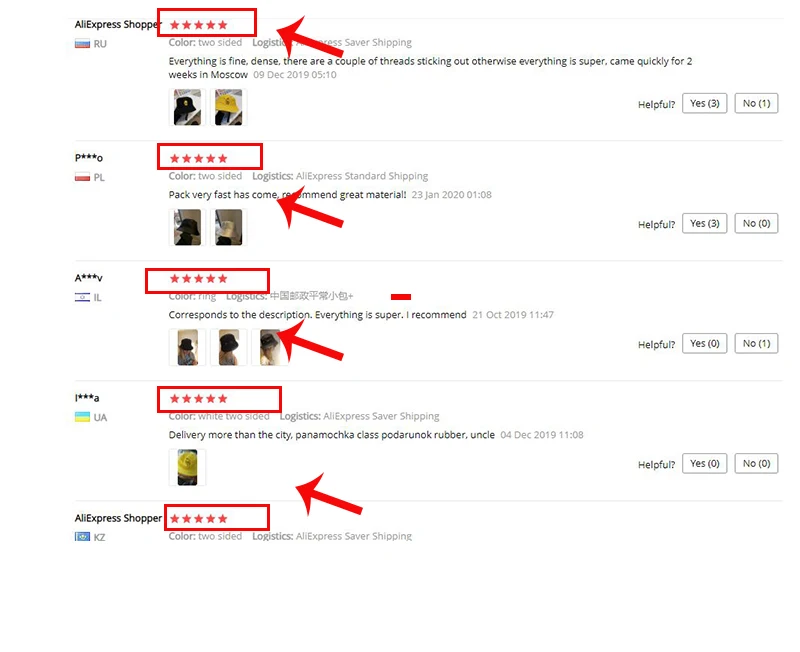This screenshot has width=800, height=652.
Task: Vote Yes (3) on P***o's review
Action: point(705,223)
